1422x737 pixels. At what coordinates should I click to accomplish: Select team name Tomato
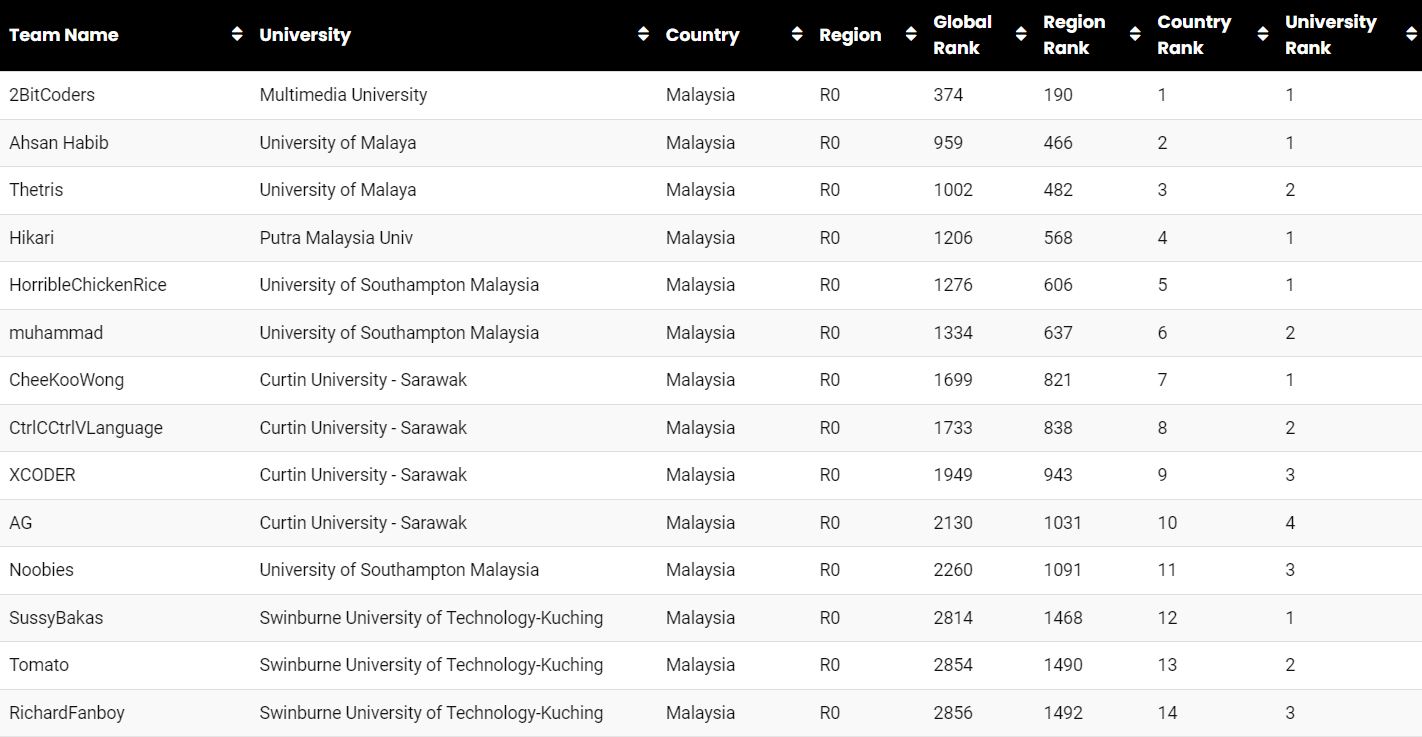(x=39, y=665)
